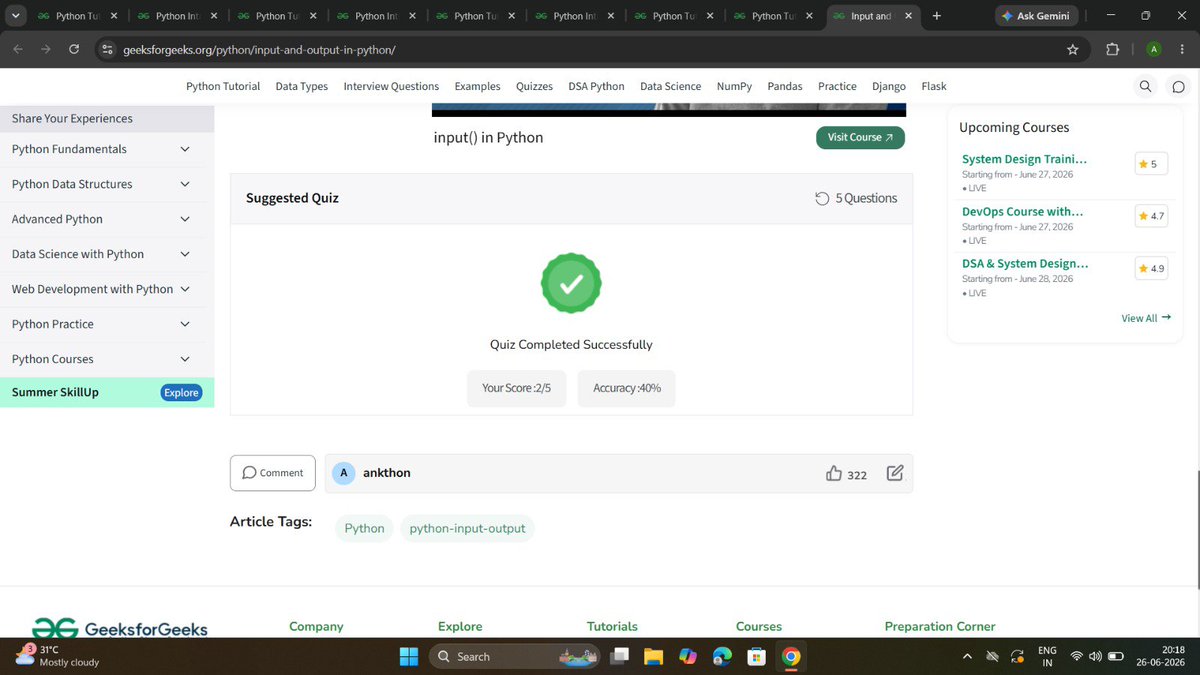This screenshot has width=1200, height=675.
Task: Click the ENG IN language indicator
Action: pyautogui.click(x=1047, y=656)
